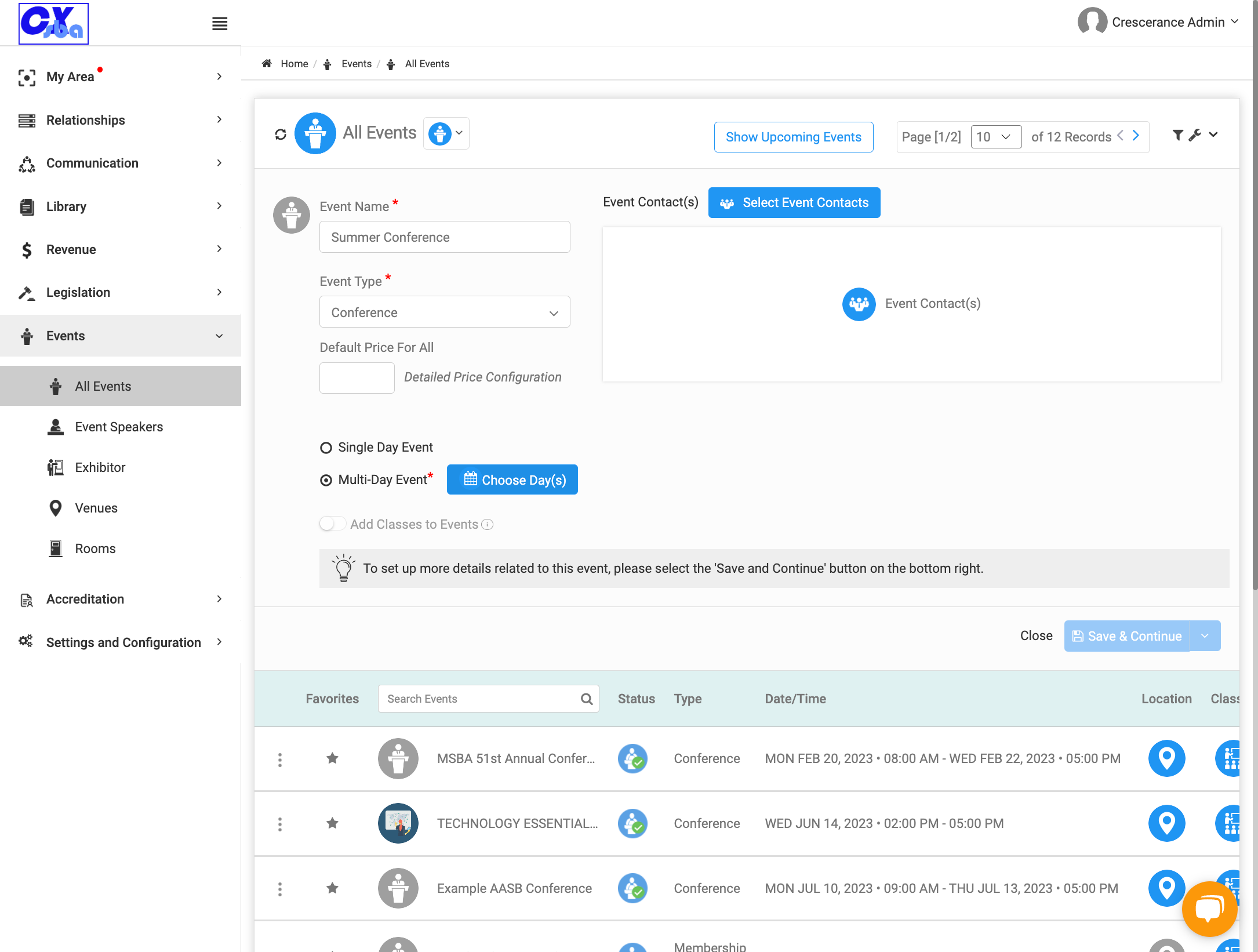Click Choose Day(s) button

[512, 479]
